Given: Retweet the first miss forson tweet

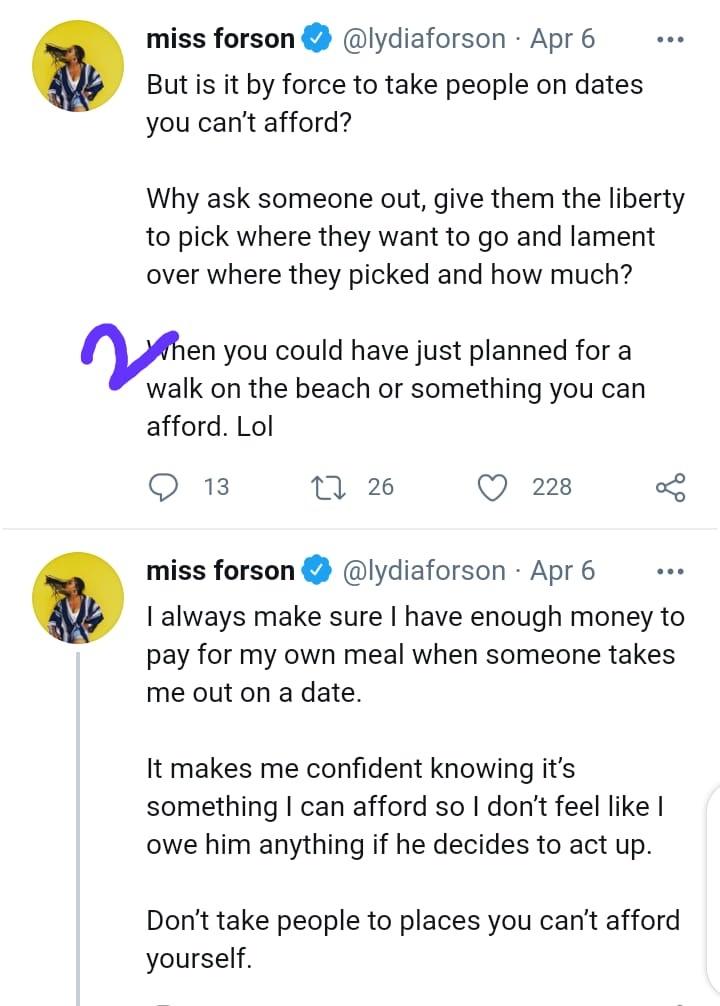Looking at the screenshot, I should [x=326, y=487].
